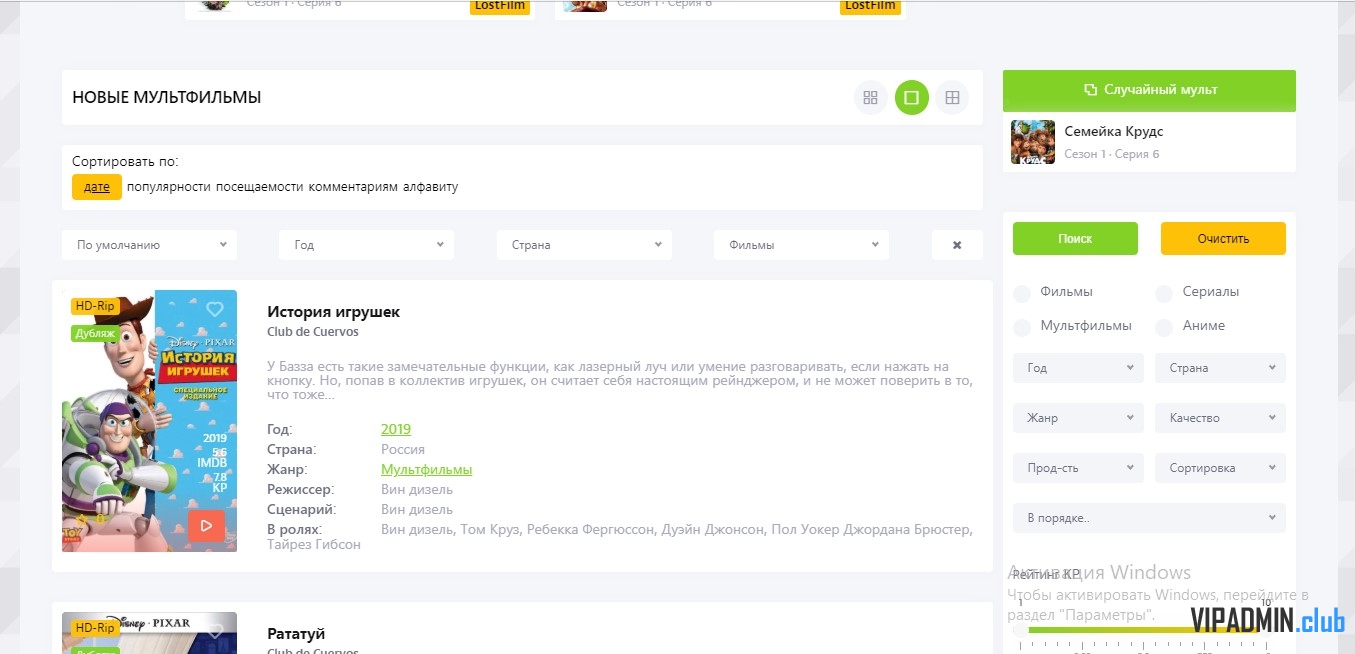Screen dimensions: 1355x654
Task: Select the Мультфильмы radio option
Action: pyautogui.click(x=1022, y=327)
